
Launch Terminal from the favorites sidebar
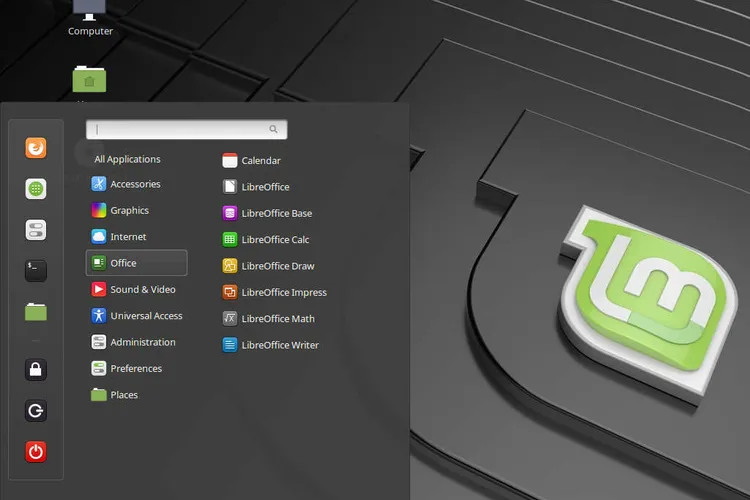tap(36, 270)
